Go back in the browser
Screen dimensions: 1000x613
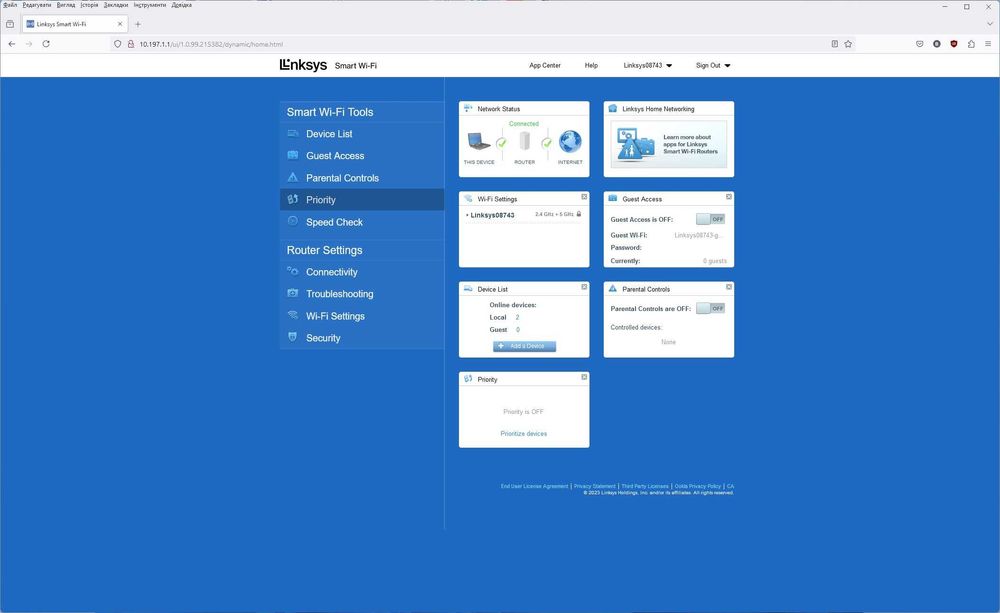click(x=11, y=44)
